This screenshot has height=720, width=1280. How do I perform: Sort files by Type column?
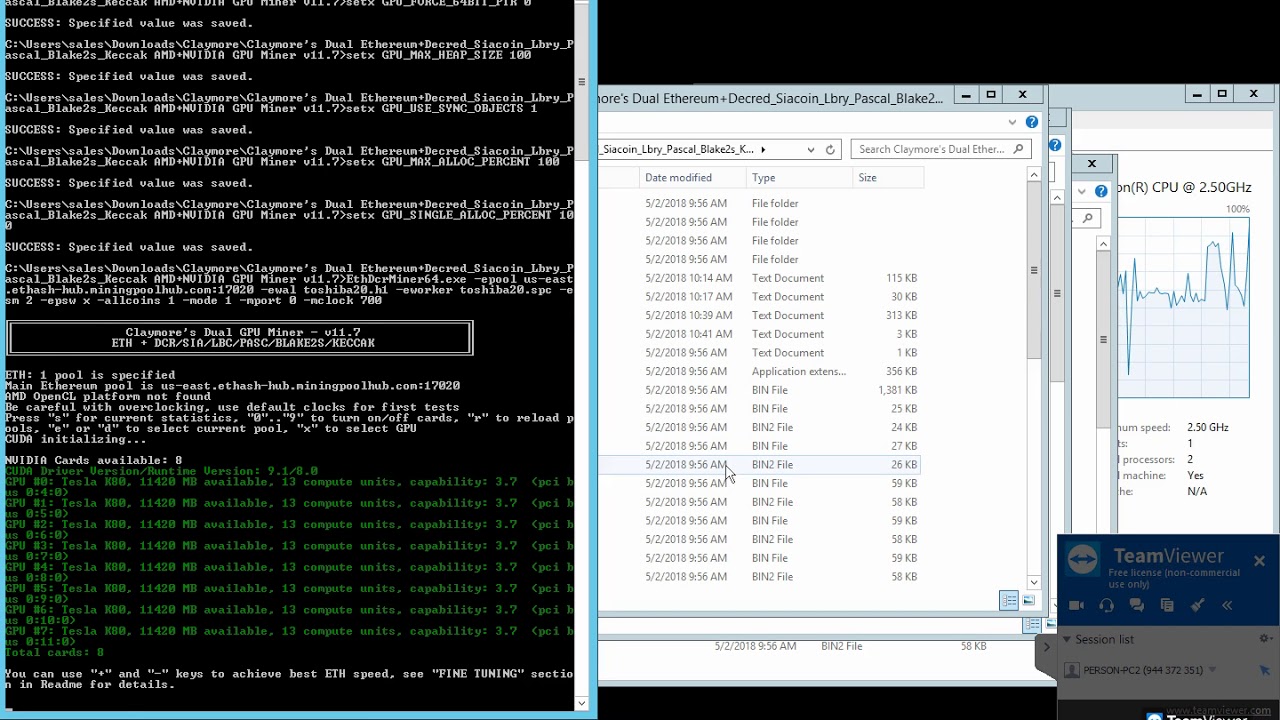(x=797, y=178)
